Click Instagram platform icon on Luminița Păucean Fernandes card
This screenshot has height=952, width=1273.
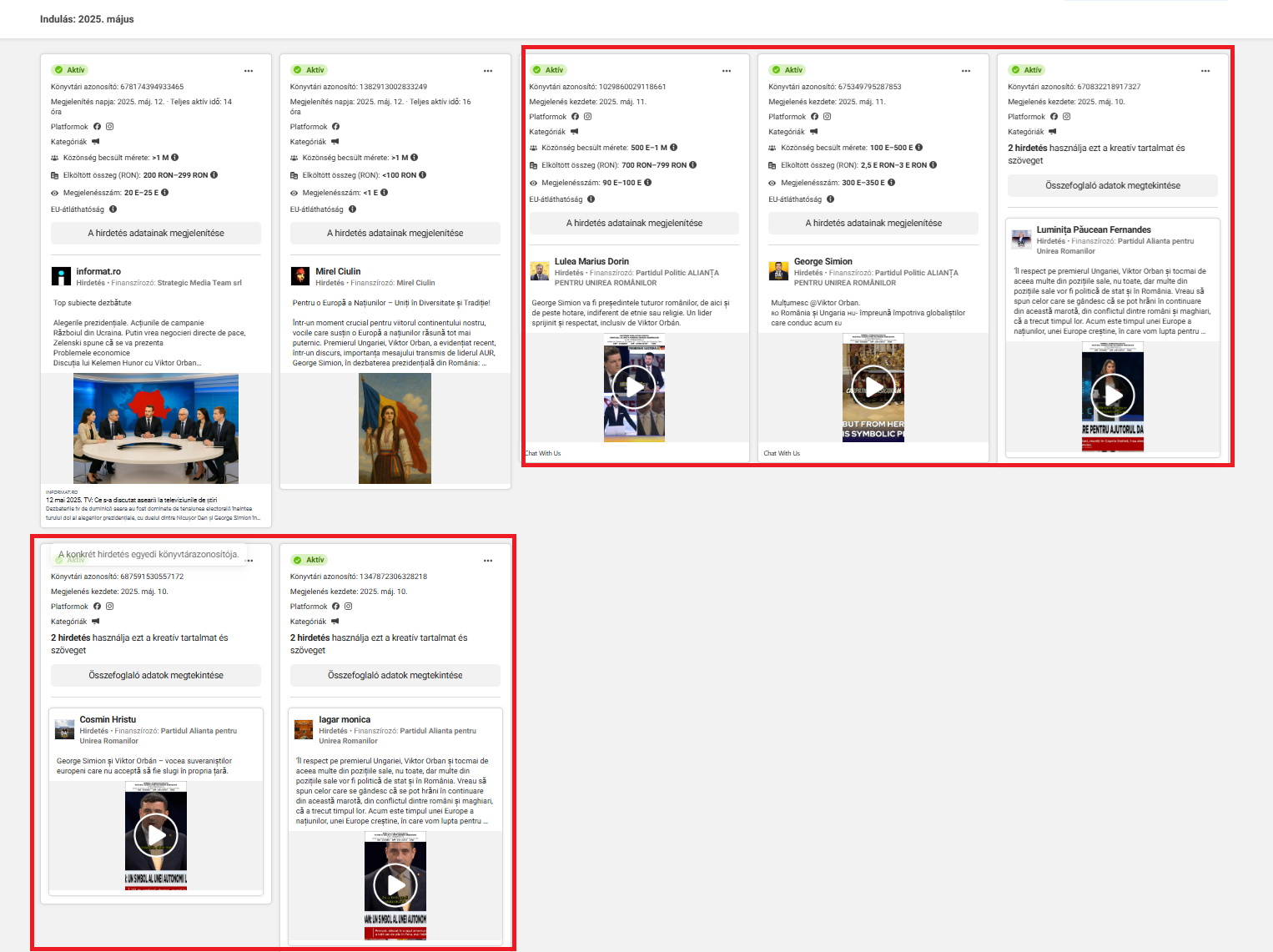(x=1066, y=117)
